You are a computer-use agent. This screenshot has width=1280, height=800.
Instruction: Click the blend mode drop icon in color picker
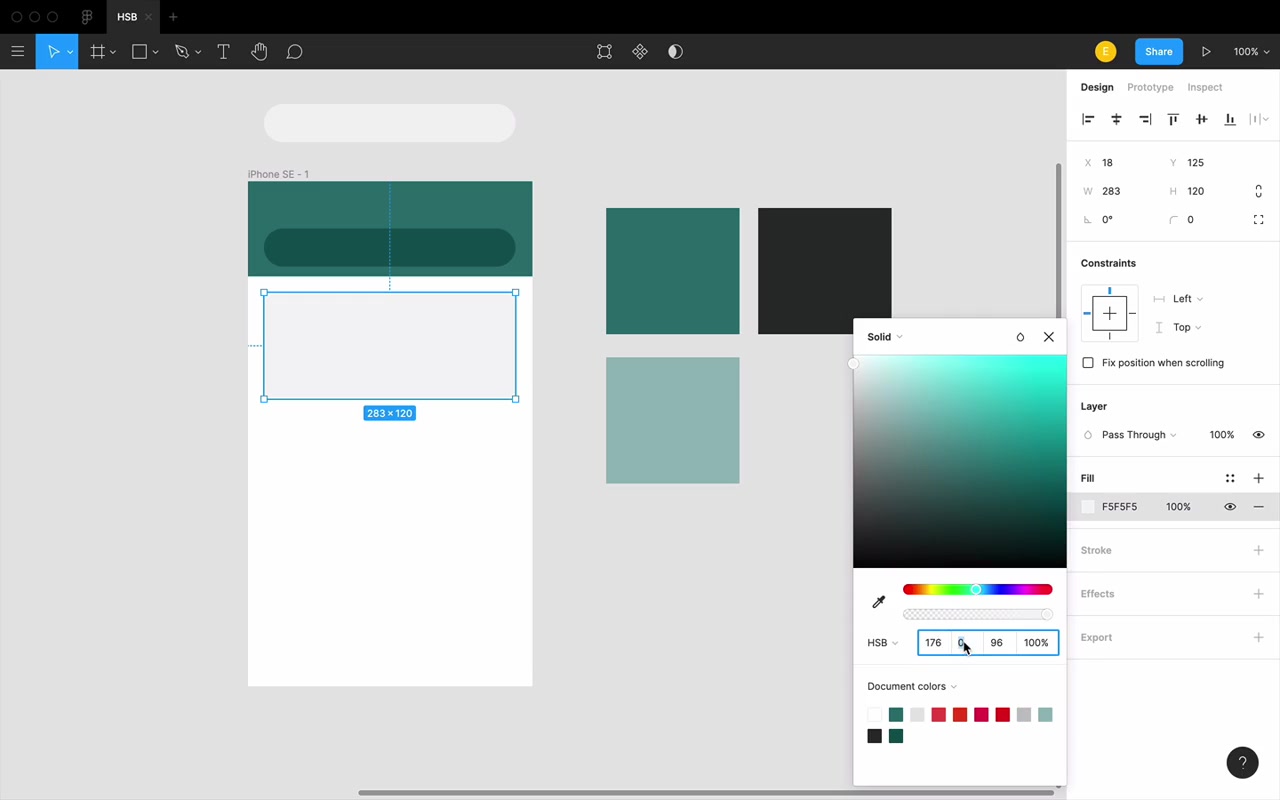(1020, 337)
